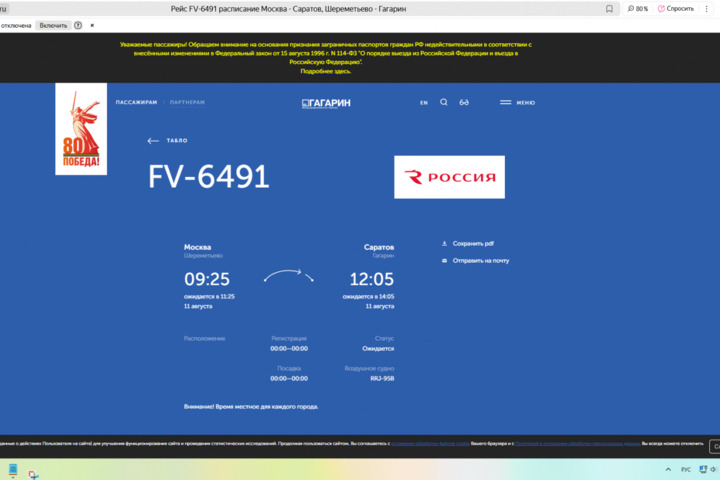This screenshot has width=720, height=480.
Task: Click the Саратов arrival city label
Action: pos(379,247)
